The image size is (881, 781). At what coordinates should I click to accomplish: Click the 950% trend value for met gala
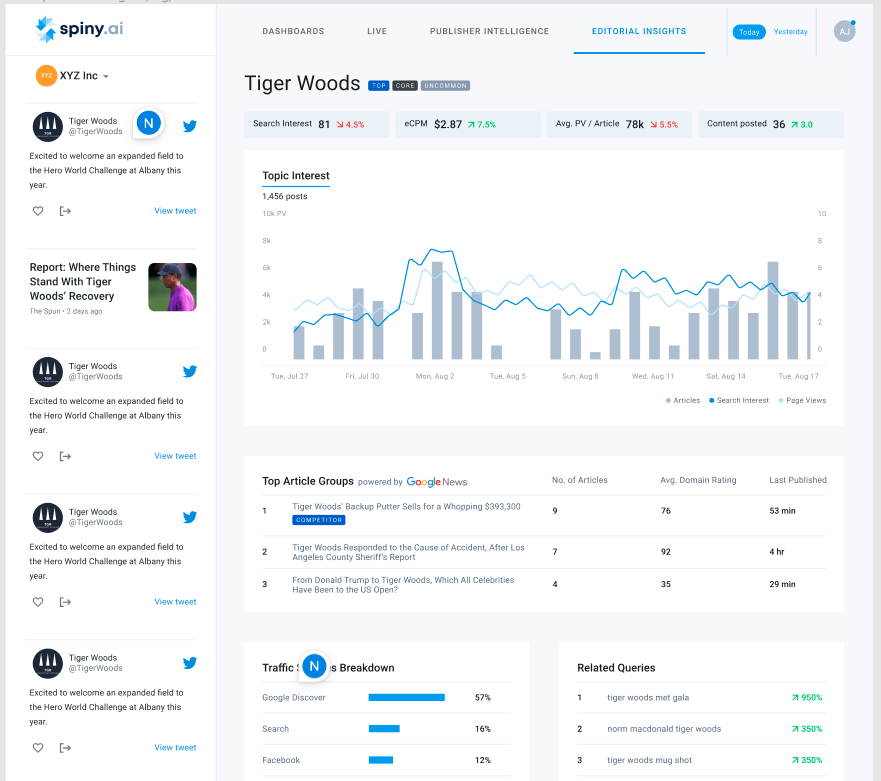tap(807, 698)
